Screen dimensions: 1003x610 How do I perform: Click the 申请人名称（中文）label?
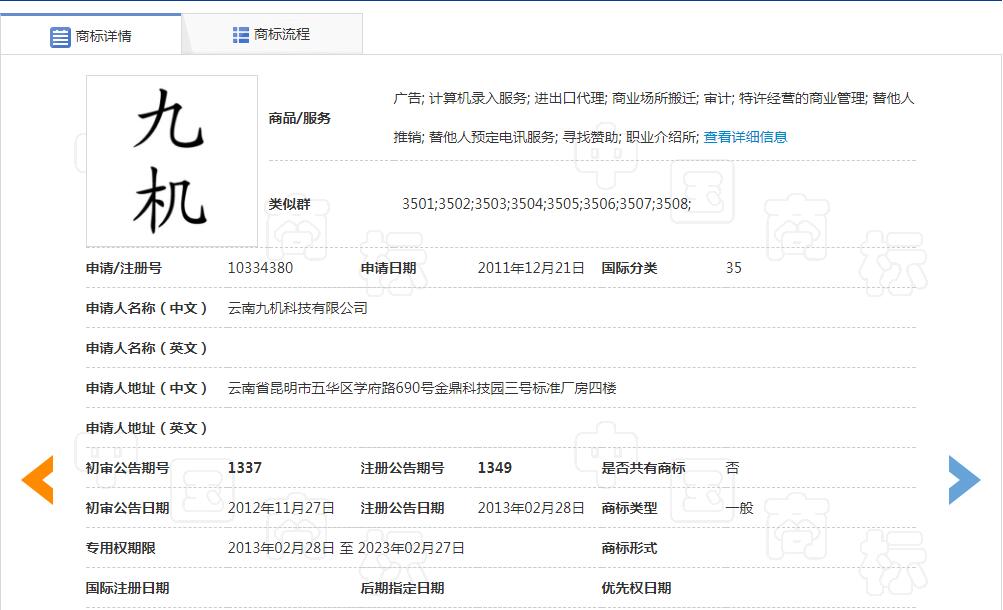146,308
